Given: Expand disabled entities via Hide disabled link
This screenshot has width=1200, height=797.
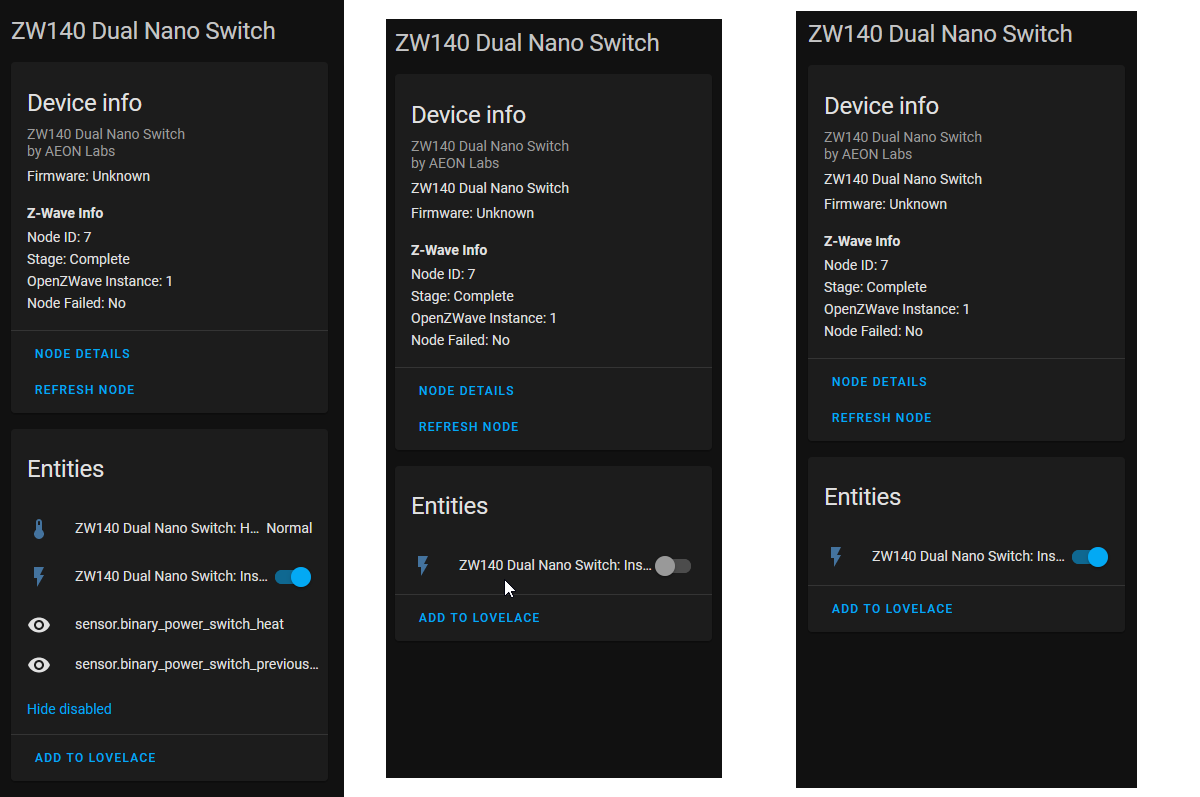Looking at the screenshot, I should tap(68, 708).
